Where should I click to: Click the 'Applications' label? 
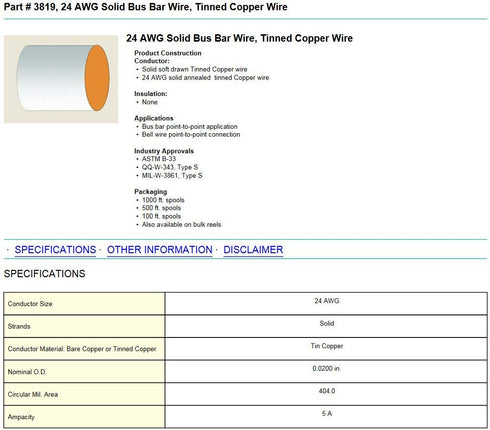pos(154,118)
